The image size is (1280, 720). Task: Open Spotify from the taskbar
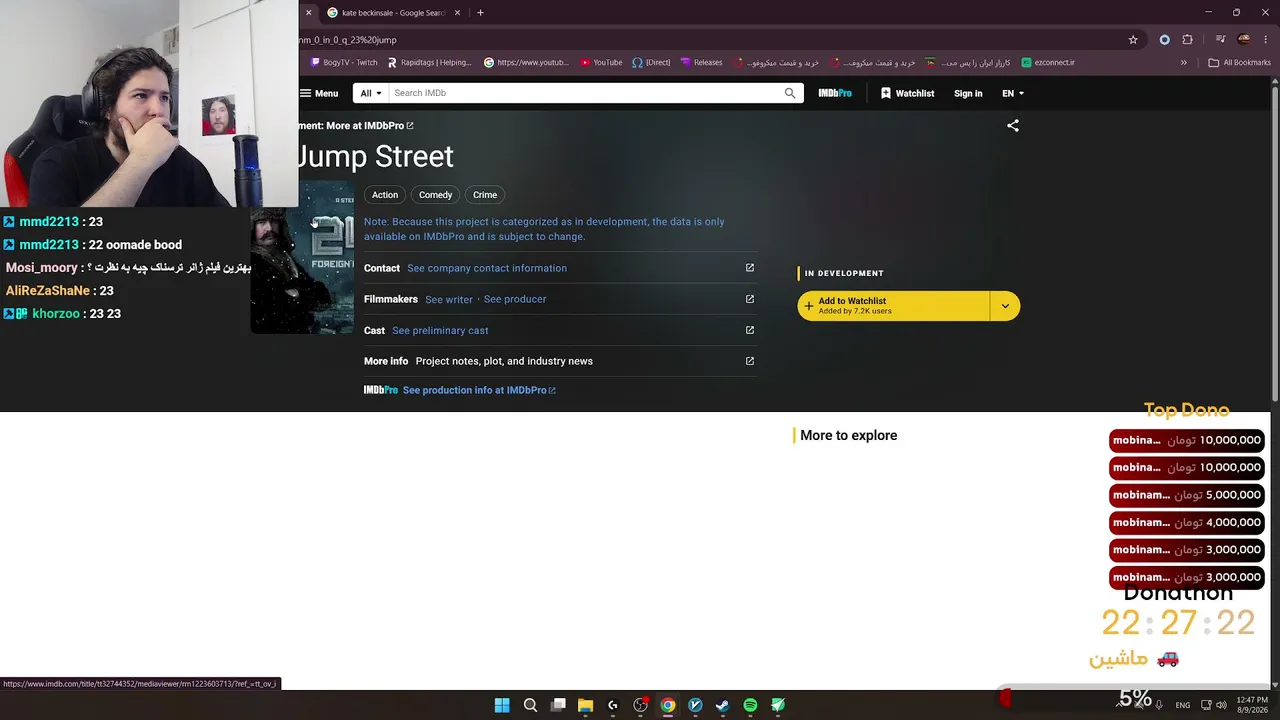(750, 705)
